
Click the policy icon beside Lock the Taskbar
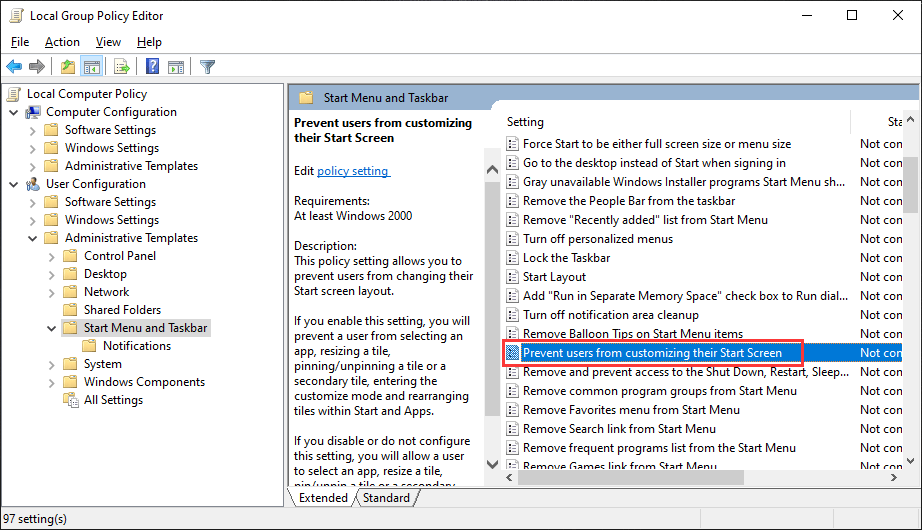click(x=513, y=258)
